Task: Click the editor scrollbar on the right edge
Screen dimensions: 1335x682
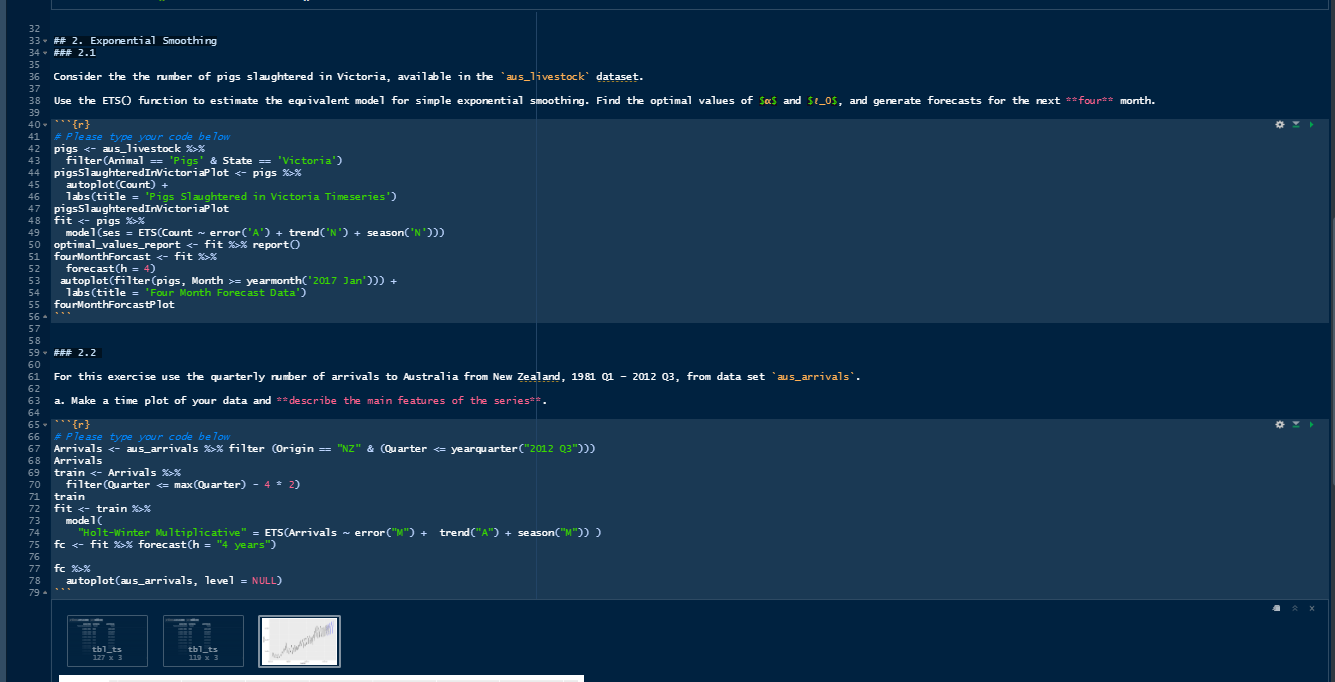Action: pos(1330,300)
